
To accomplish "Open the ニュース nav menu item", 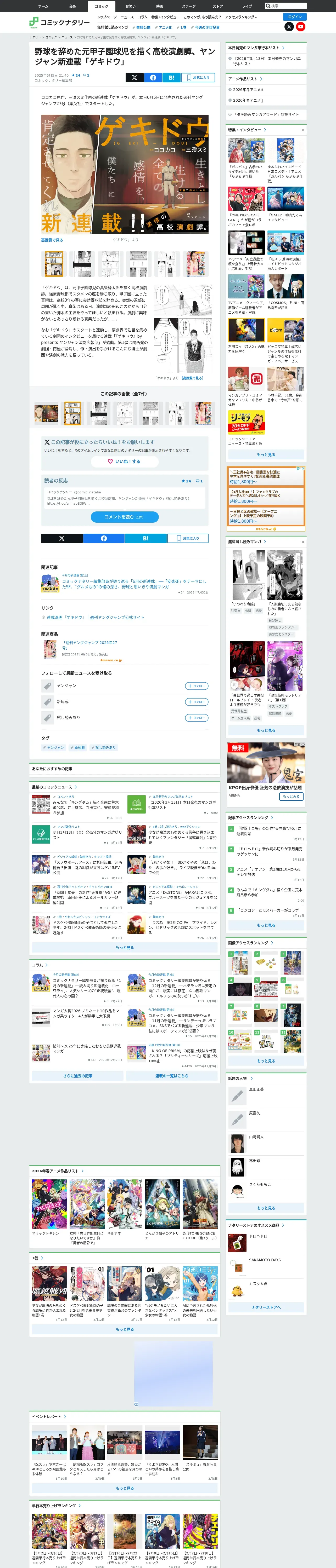I will [x=127, y=17].
